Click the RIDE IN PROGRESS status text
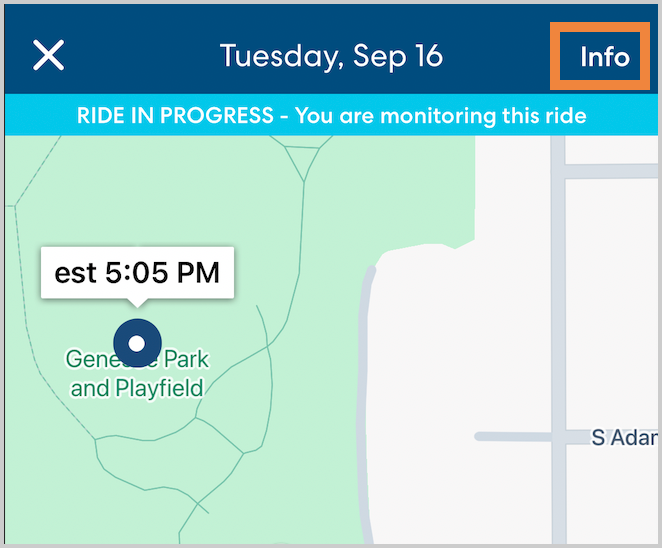This screenshot has height=548, width=662. 177,116
